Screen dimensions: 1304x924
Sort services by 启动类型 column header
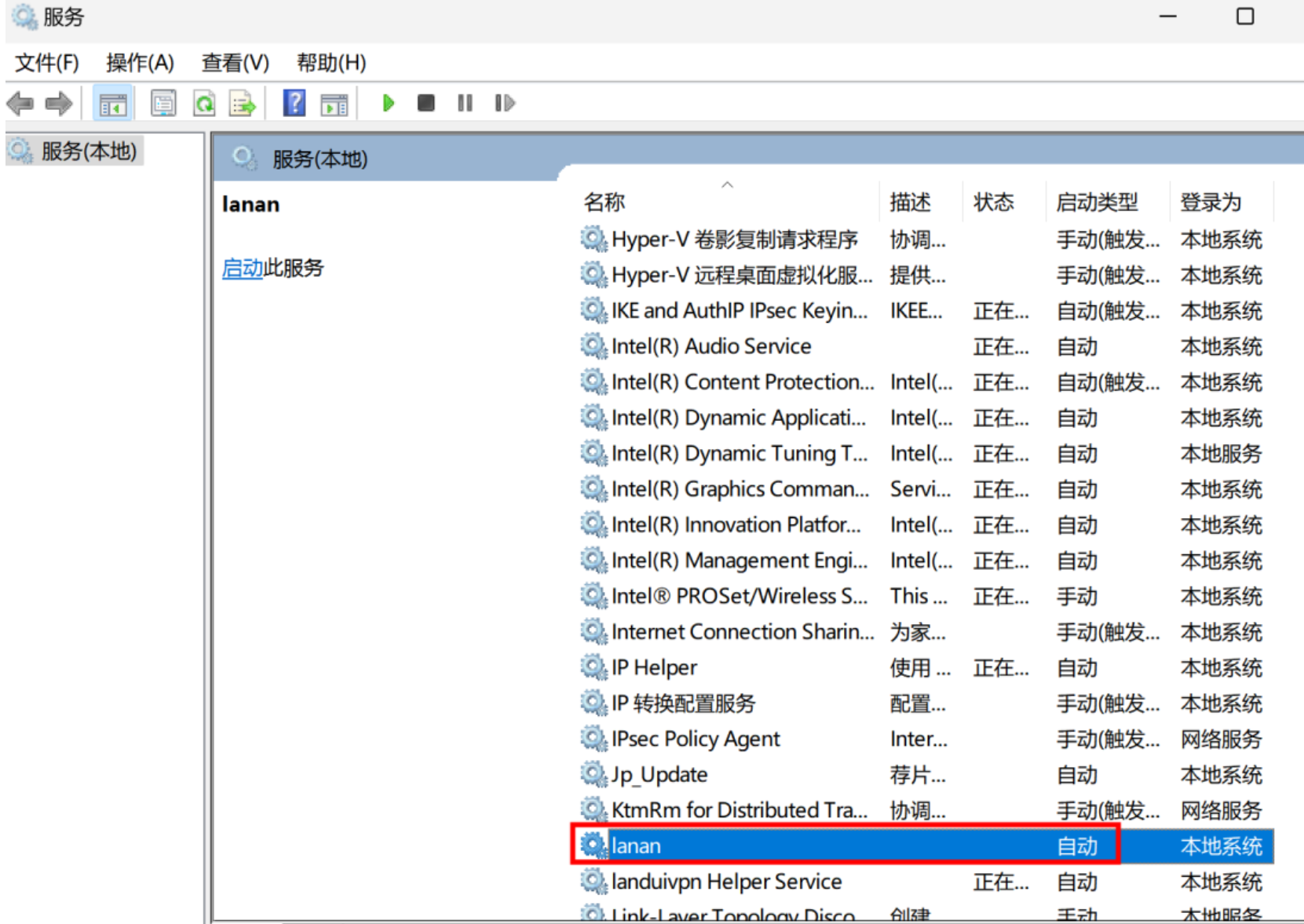pos(1097,203)
